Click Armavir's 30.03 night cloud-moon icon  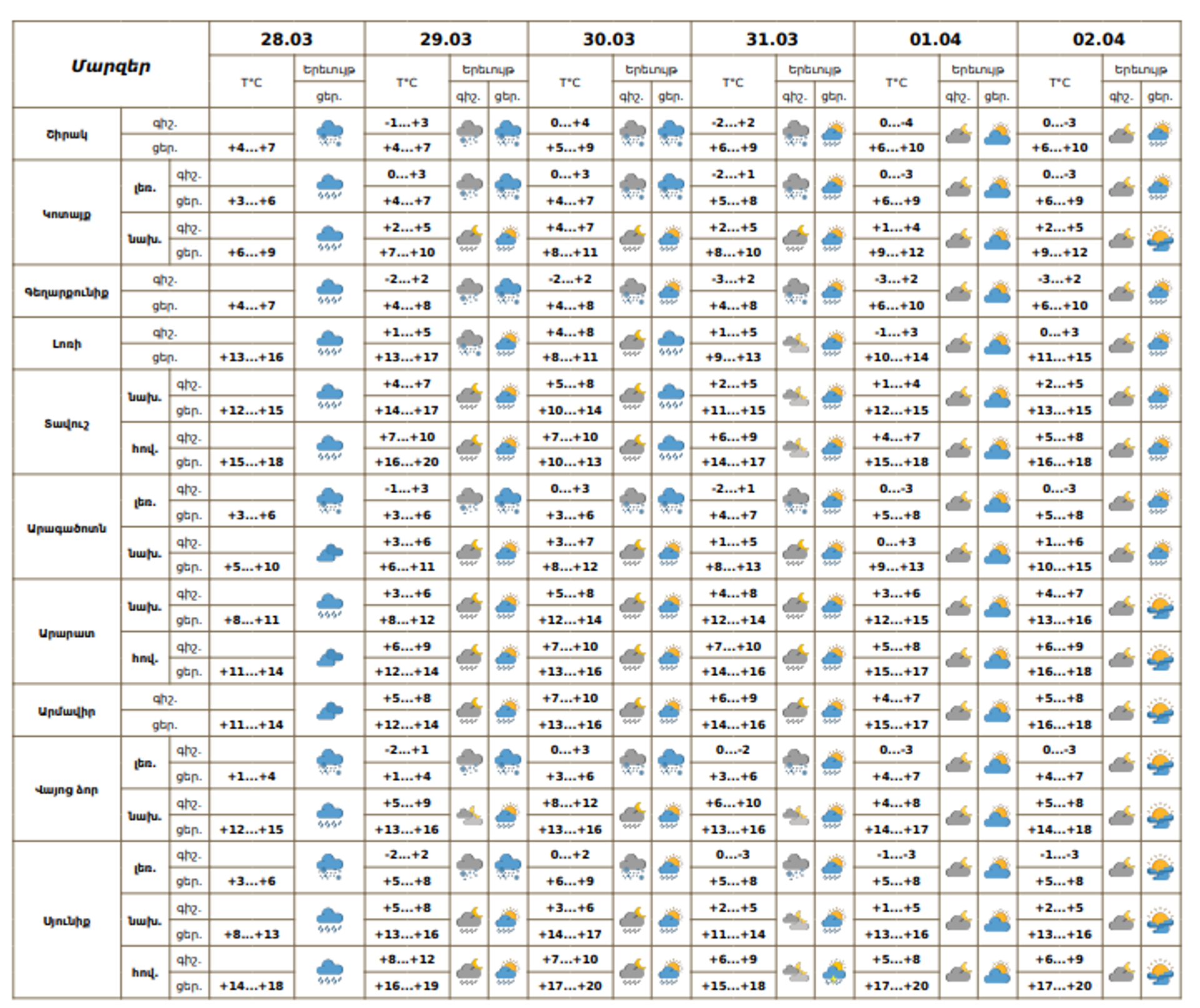click(x=632, y=711)
